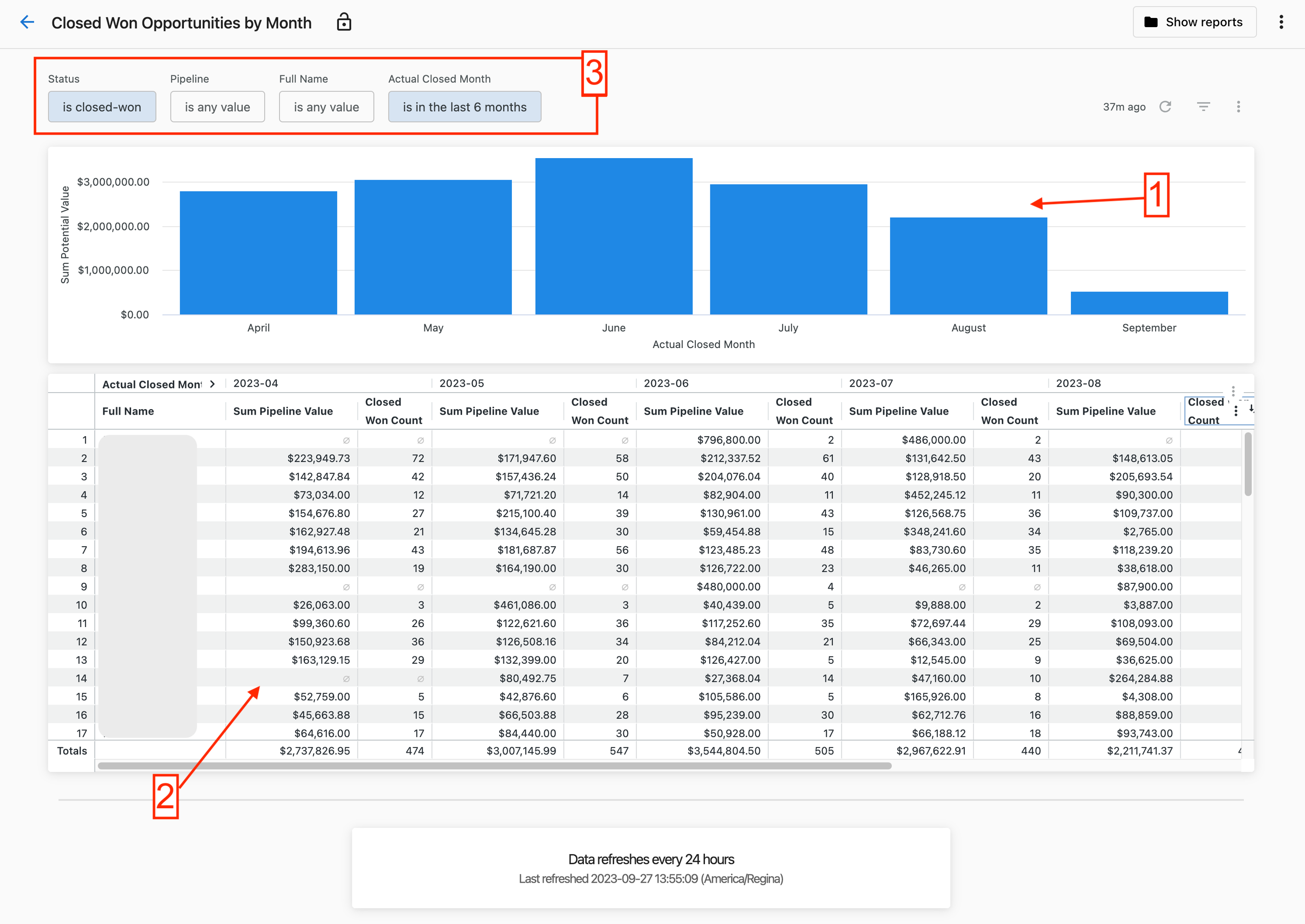
Task: Click cell $163,129.15
Action: tap(321, 660)
